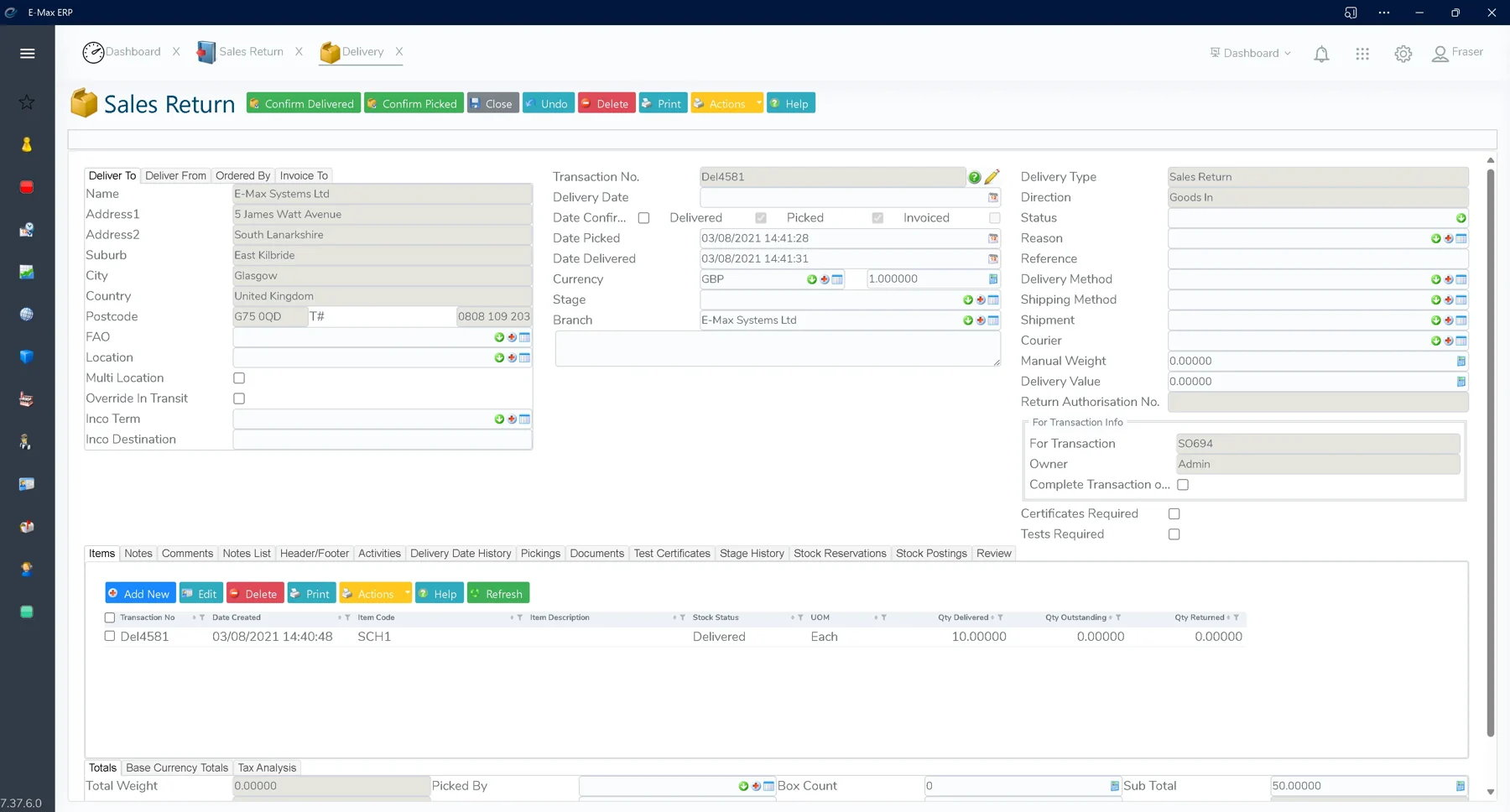Open the Shipment lookup list
This screenshot has width=1510, height=812.
1461,320
